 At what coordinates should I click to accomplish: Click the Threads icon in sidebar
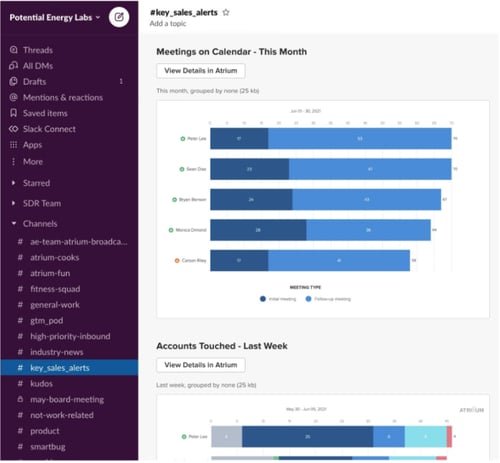point(13,50)
